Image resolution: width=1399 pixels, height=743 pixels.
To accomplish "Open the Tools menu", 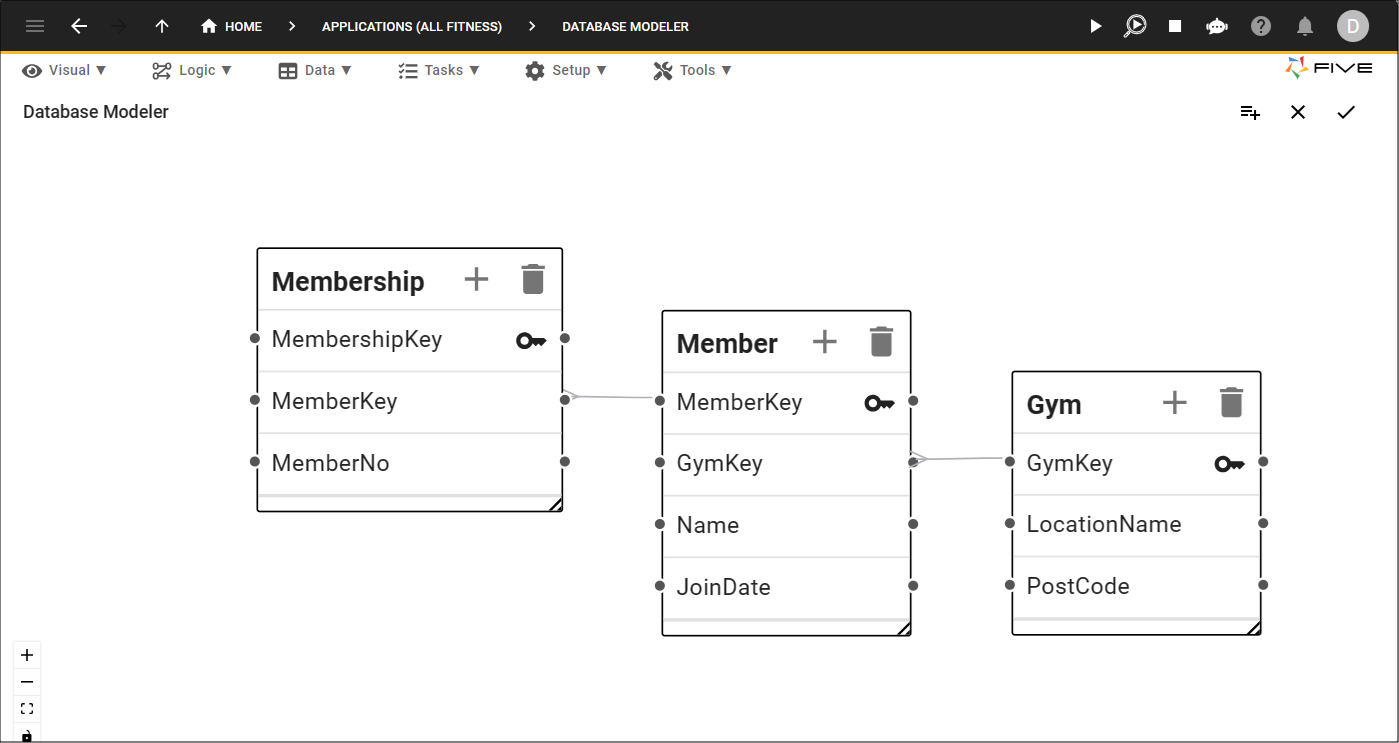I will (x=692, y=70).
